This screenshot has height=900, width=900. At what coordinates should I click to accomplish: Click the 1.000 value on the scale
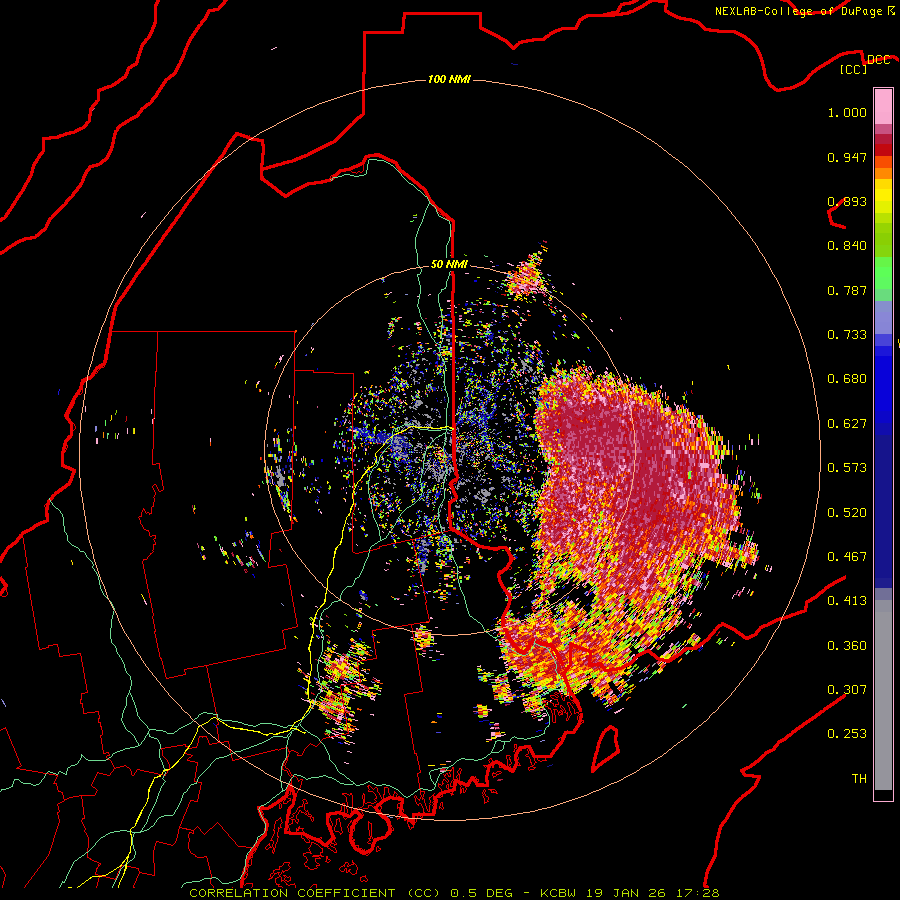[x=847, y=112]
